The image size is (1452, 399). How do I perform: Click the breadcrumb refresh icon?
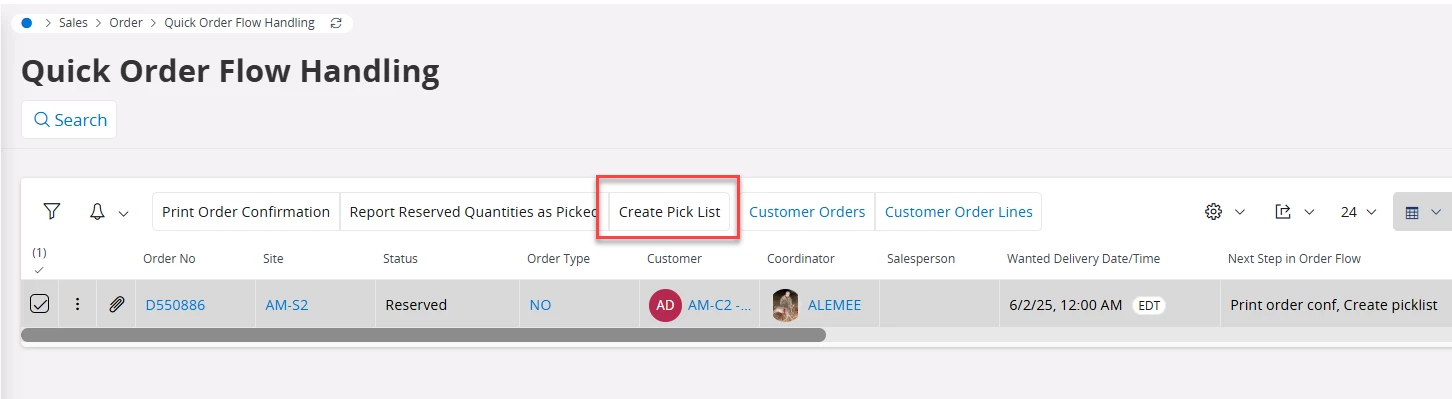[336, 22]
